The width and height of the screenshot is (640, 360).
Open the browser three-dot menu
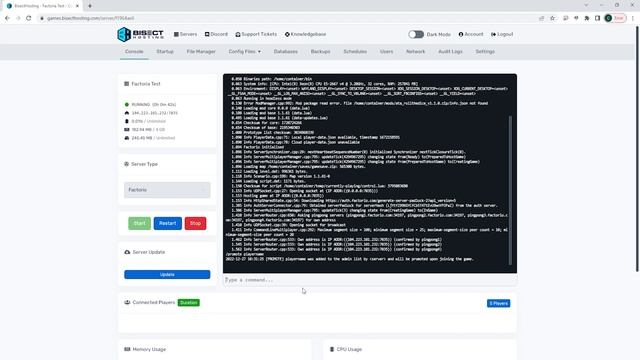(x=633, y=18)
